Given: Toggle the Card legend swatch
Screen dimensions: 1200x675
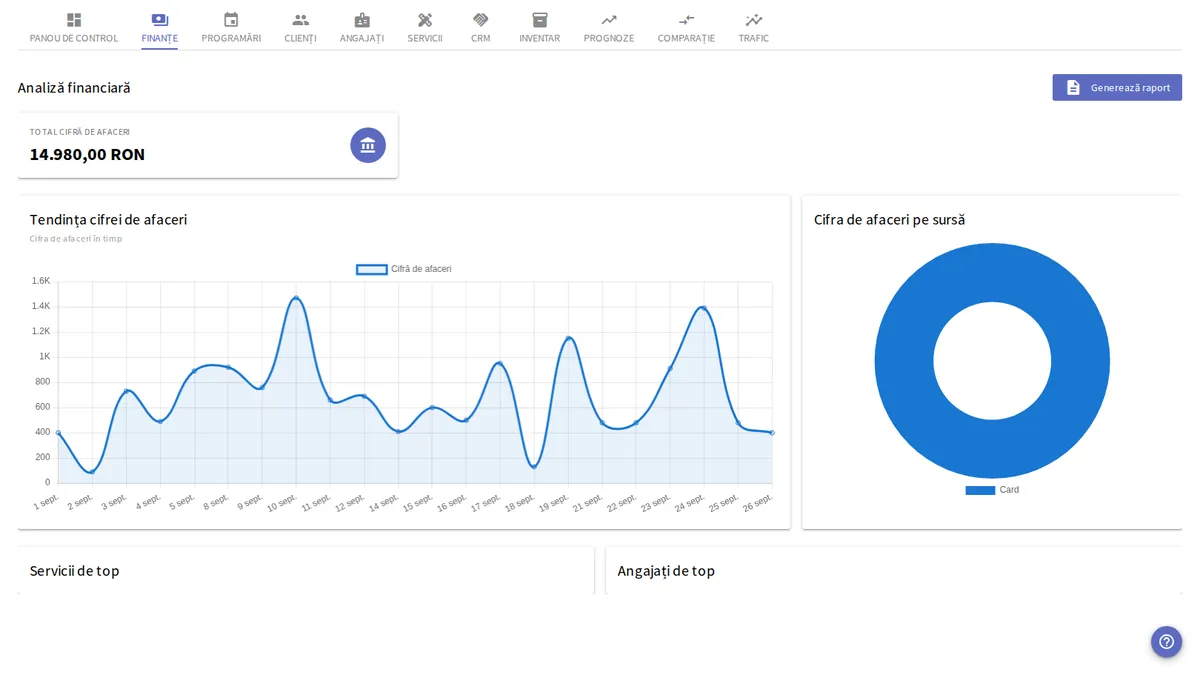Looking at the screenshot, I should [980, 490].
